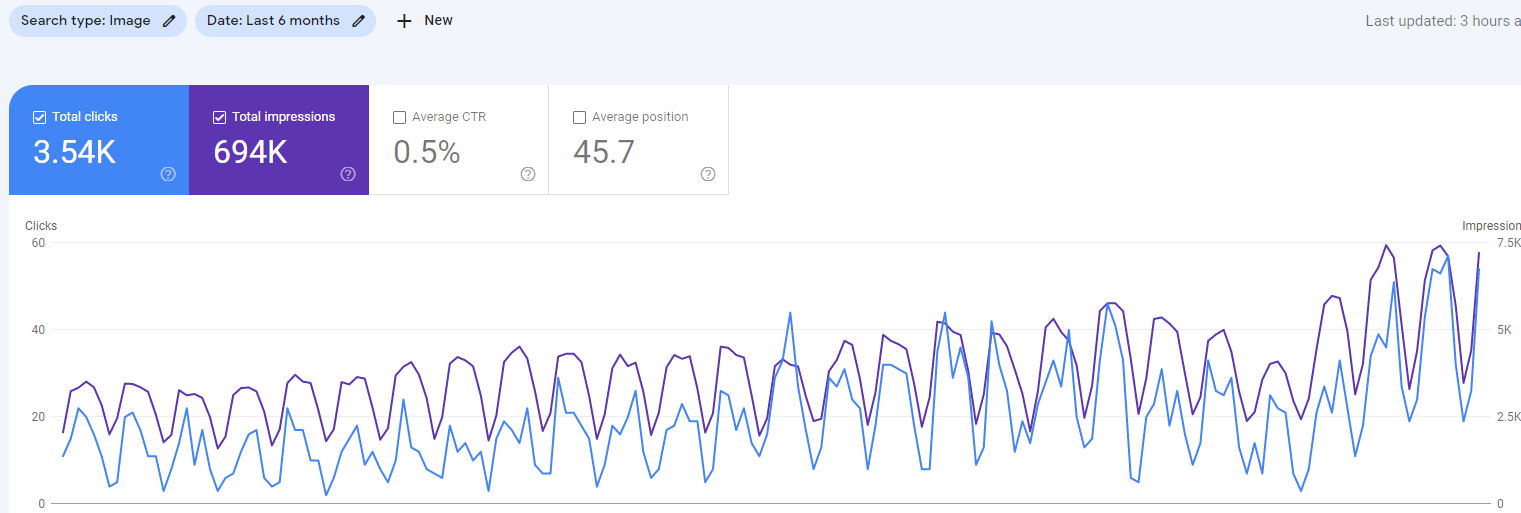Click the 45.7 average position value
The width and height of the screenshot is (1521, 513).
[604, 152]
